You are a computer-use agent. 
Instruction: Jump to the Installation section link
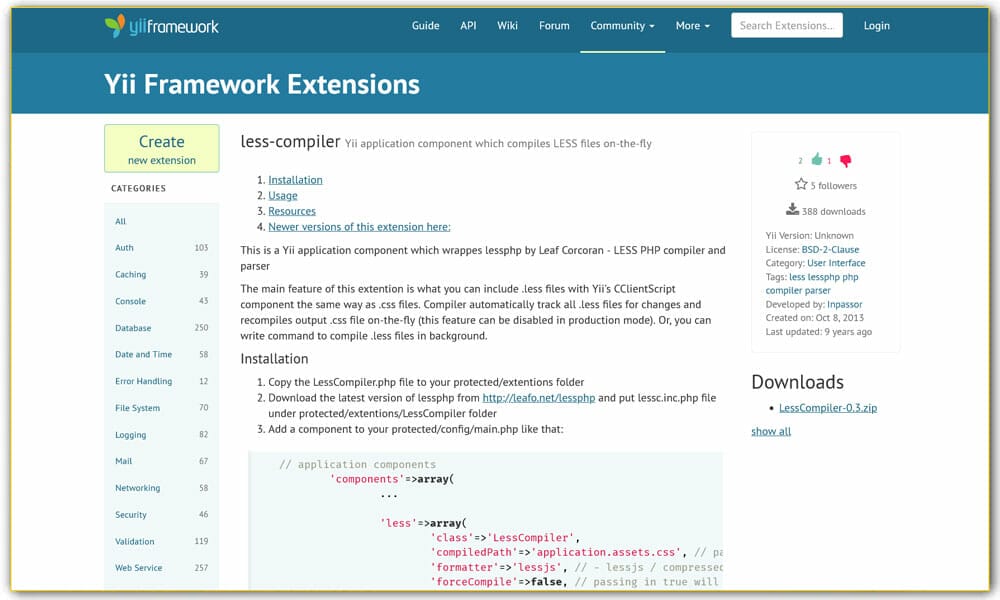pyautogui.click(x=295, y=180)
